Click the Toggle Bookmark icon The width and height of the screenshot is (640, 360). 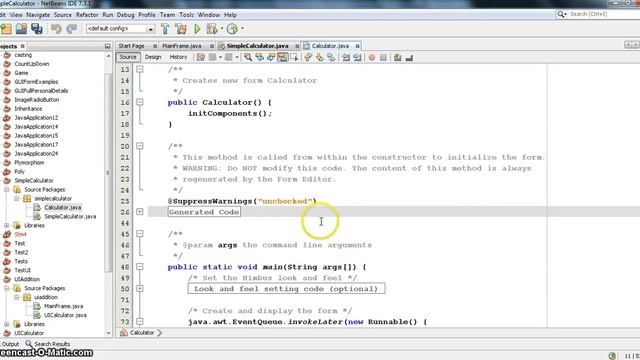331,58
